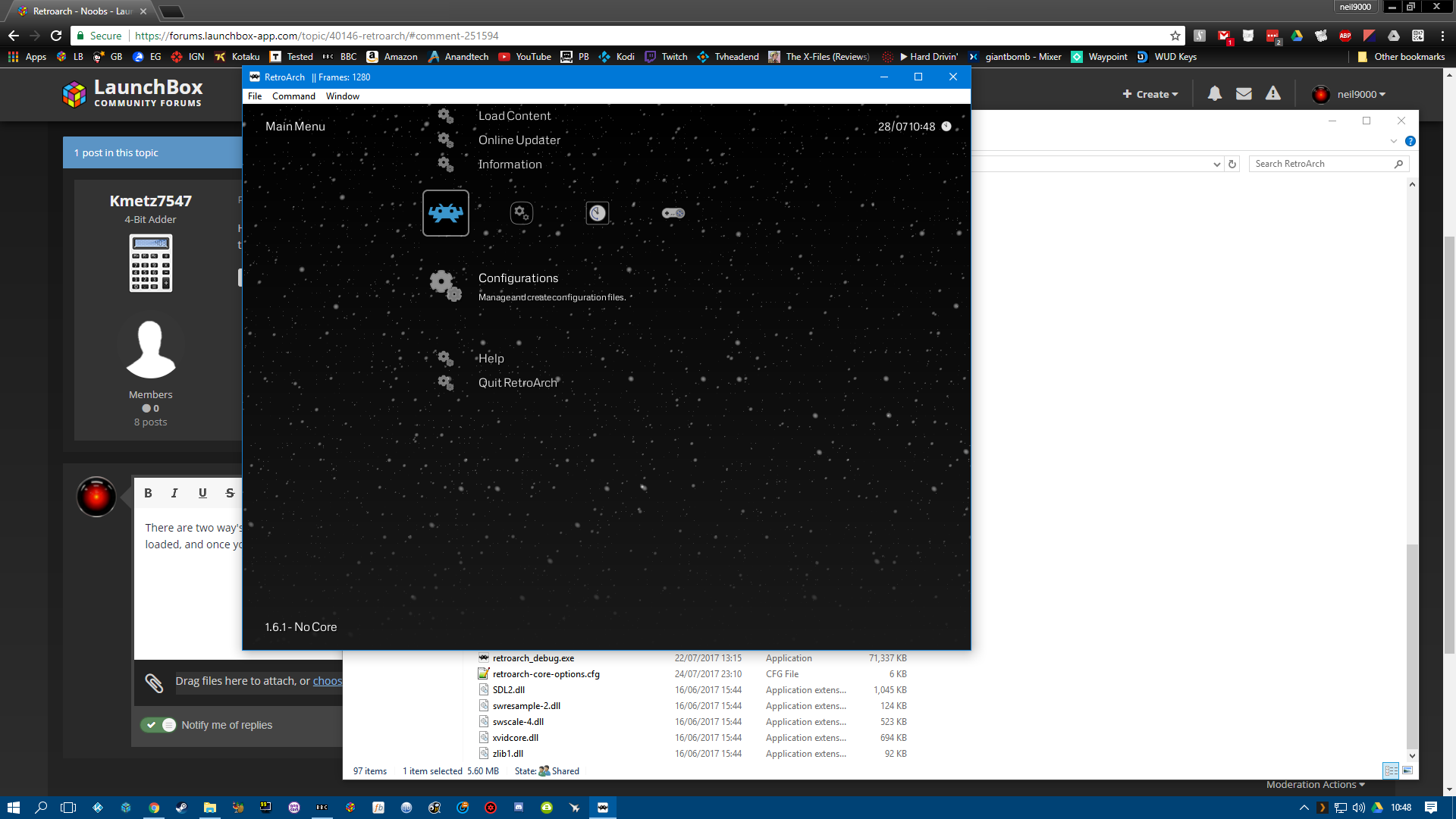Image resolution: width=1456 pixels, height=819 pixels.
Task: Open File Explorer from the taskbar
Action: pyautogui.click(x=209, y=808)
